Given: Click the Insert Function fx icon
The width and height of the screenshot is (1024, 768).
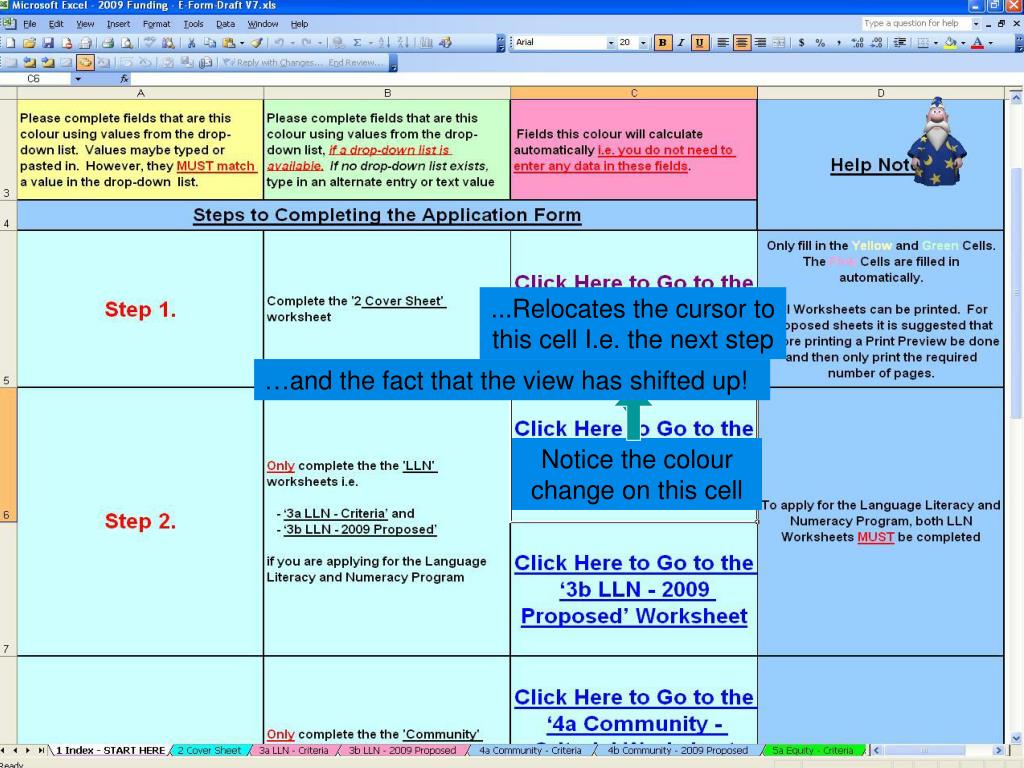Looking at the screenshot, I should (124, 78).
